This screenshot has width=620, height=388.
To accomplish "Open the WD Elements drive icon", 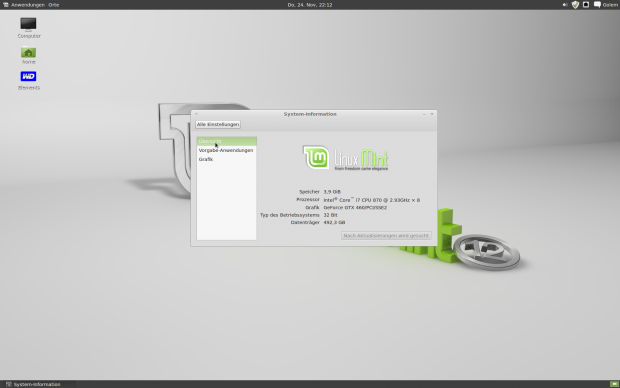I will [28, 76].
